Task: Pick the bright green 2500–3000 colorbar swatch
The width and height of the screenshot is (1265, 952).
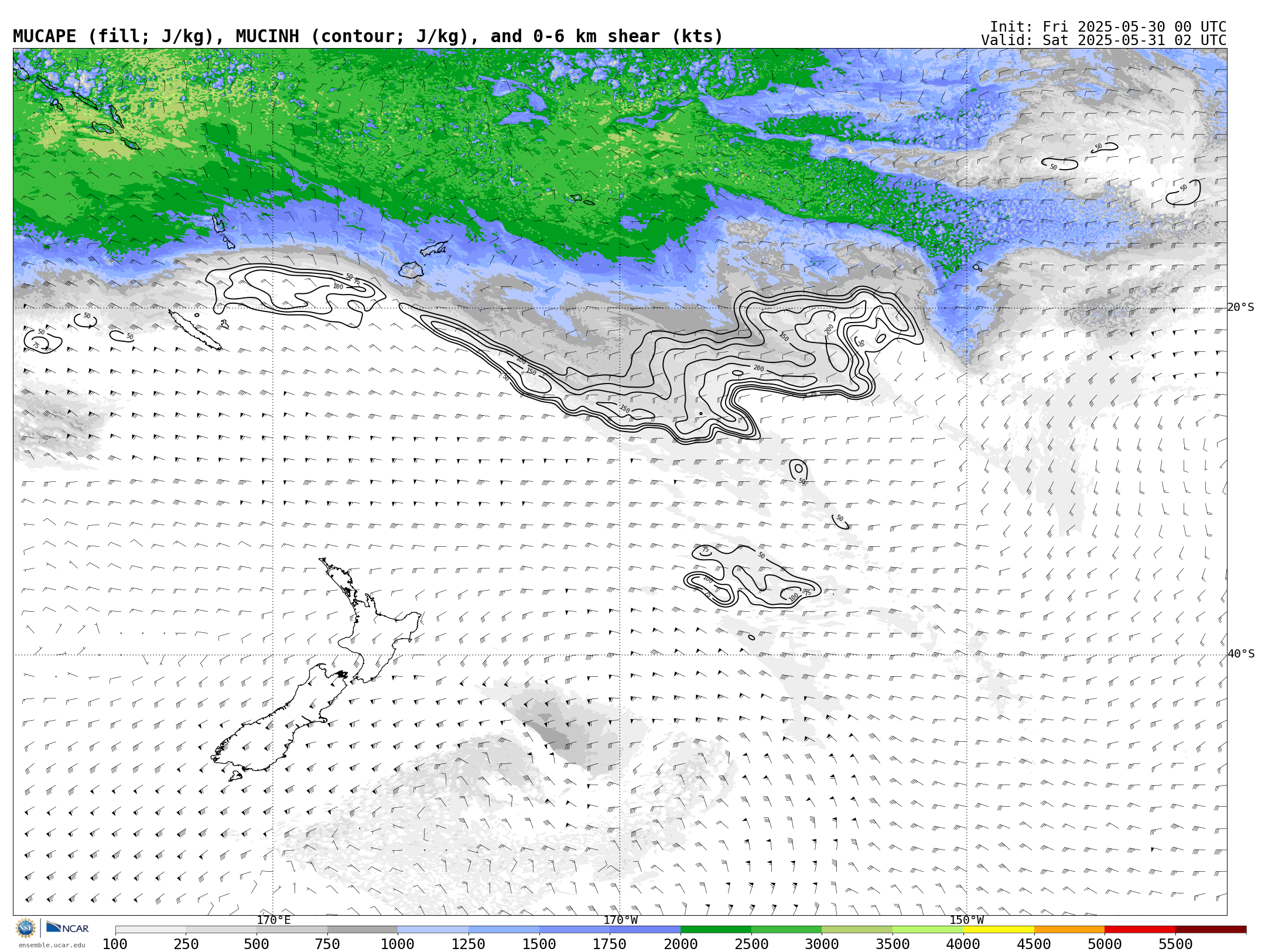Action: [787, 930]
